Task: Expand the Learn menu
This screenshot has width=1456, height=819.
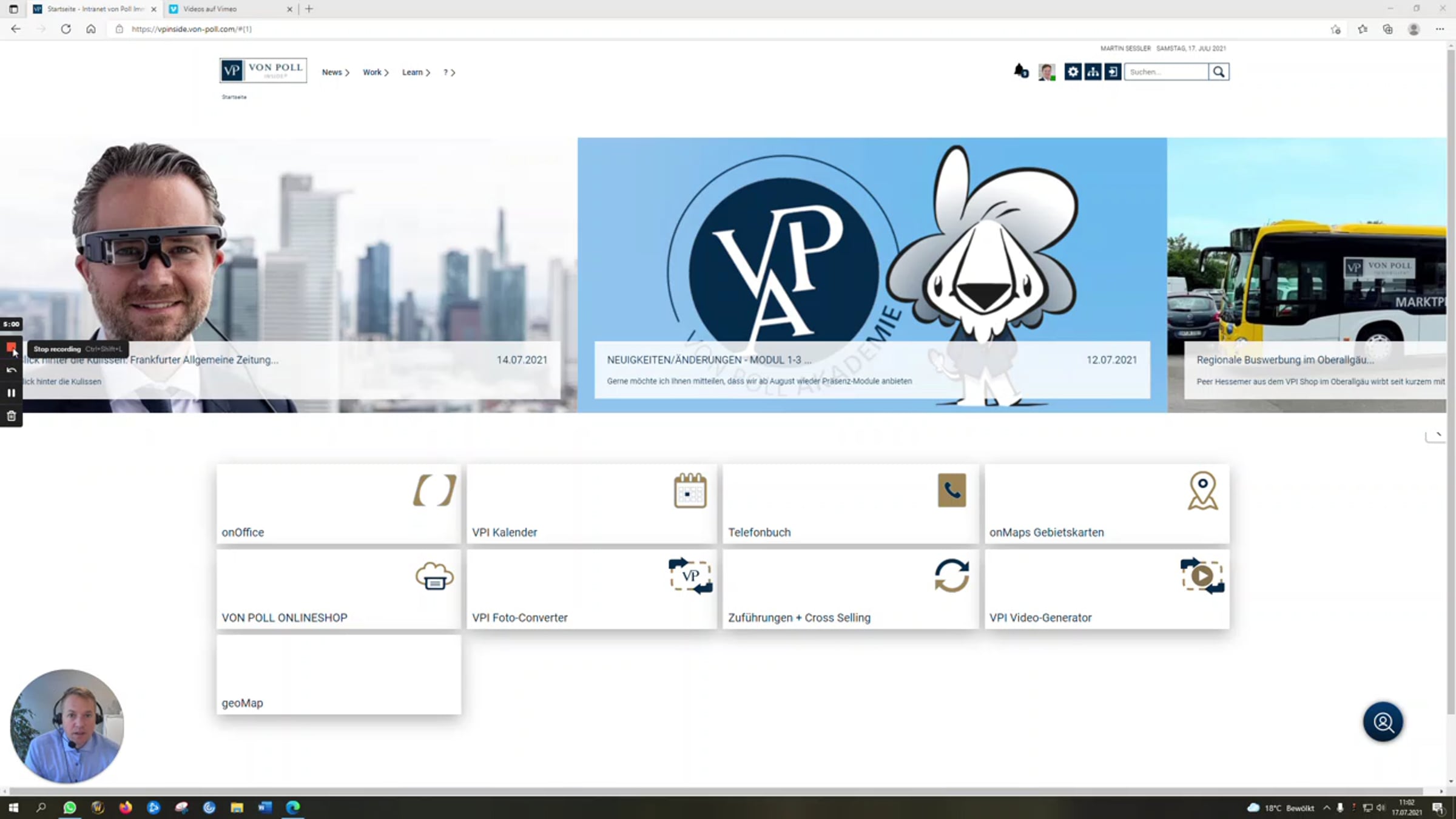Action: tap(416, 72)
